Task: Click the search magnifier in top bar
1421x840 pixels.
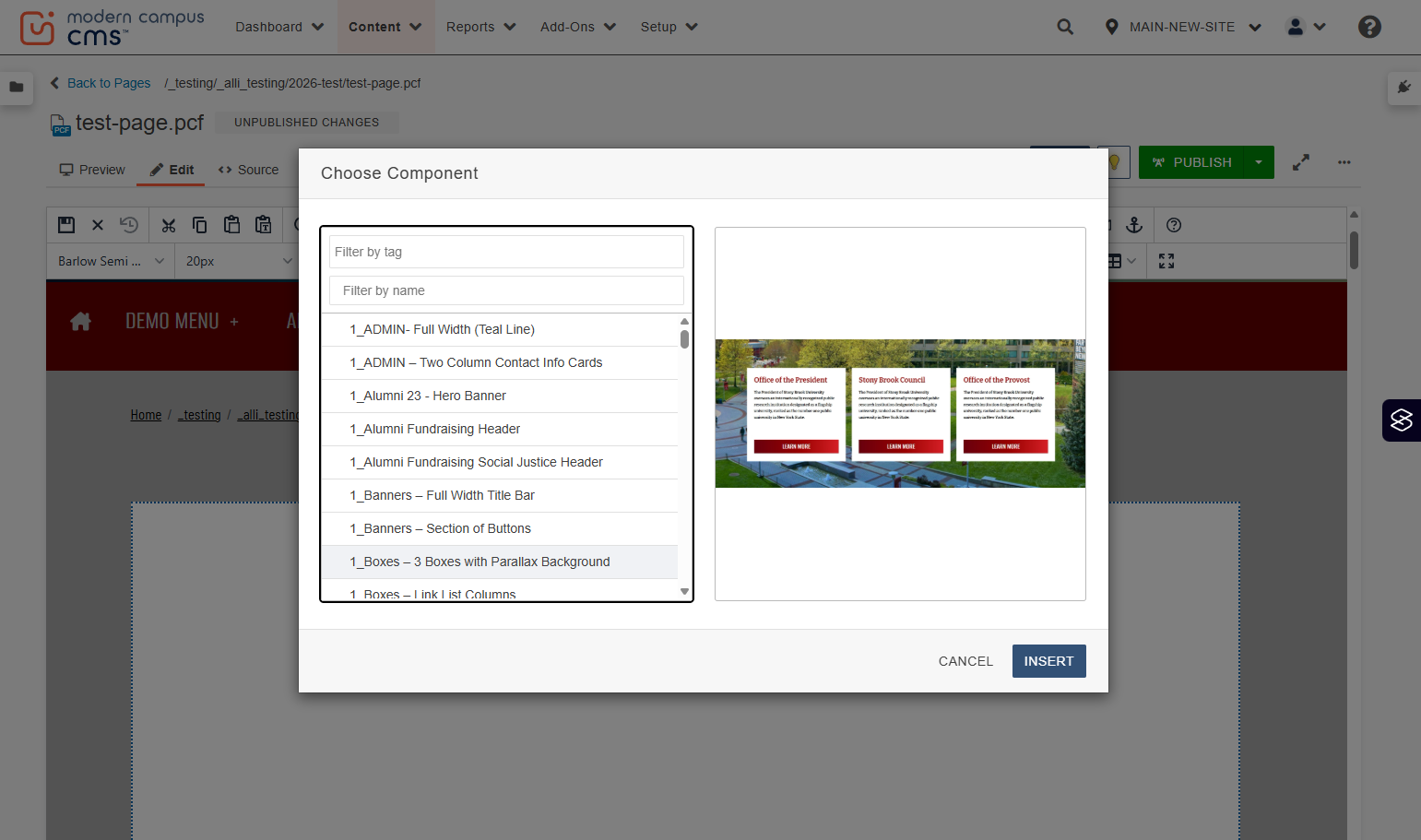Action: pos(1065,27)
